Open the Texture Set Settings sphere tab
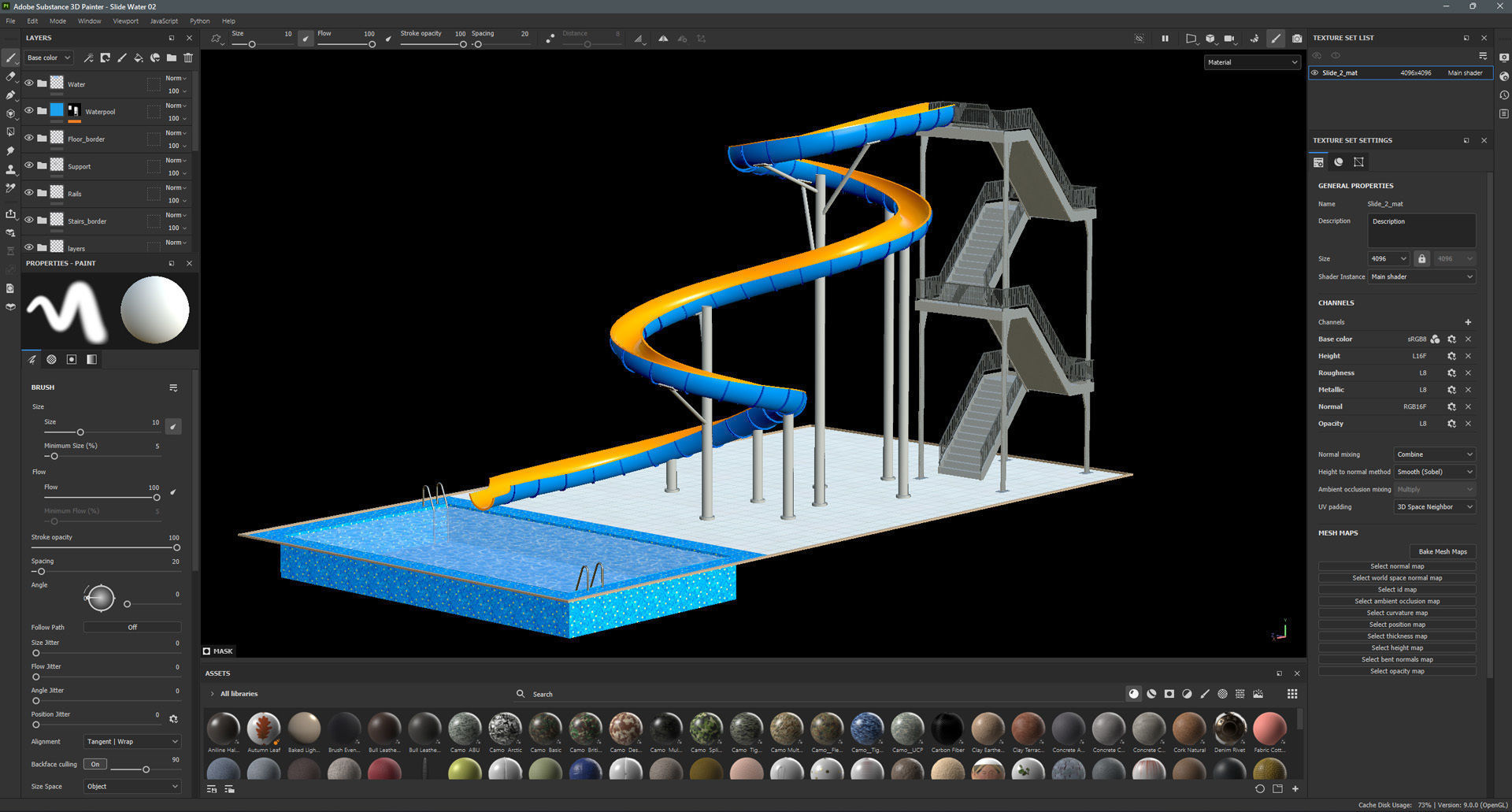 (x=1339, y=162)
